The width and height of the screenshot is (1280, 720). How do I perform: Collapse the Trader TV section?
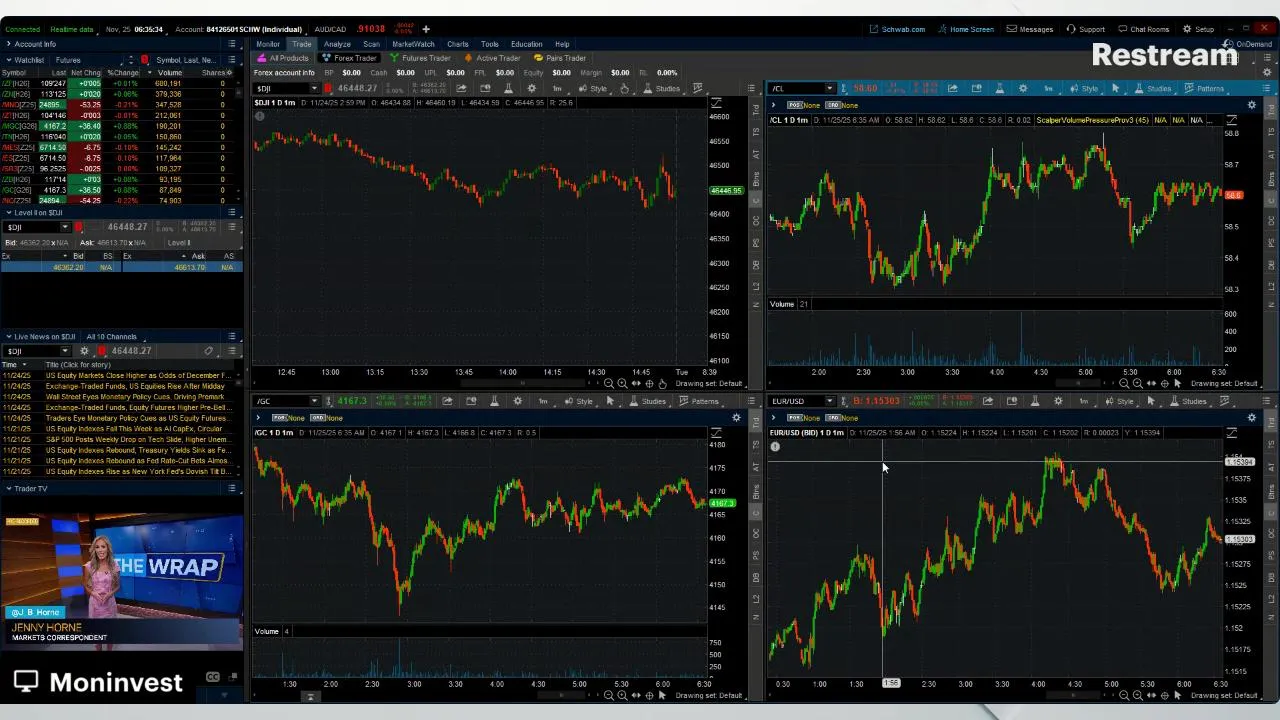click(8, 488)
